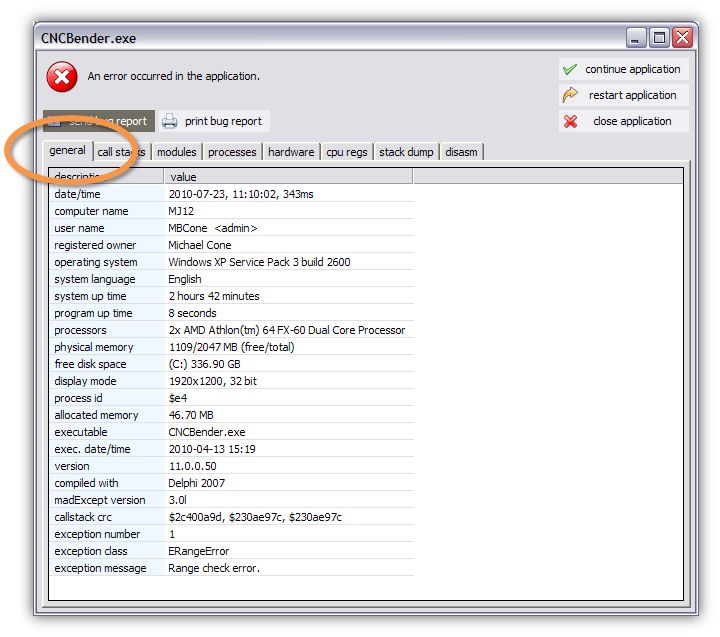Switch to the disasm tab

pyautogui.click(x=462, y=152)
